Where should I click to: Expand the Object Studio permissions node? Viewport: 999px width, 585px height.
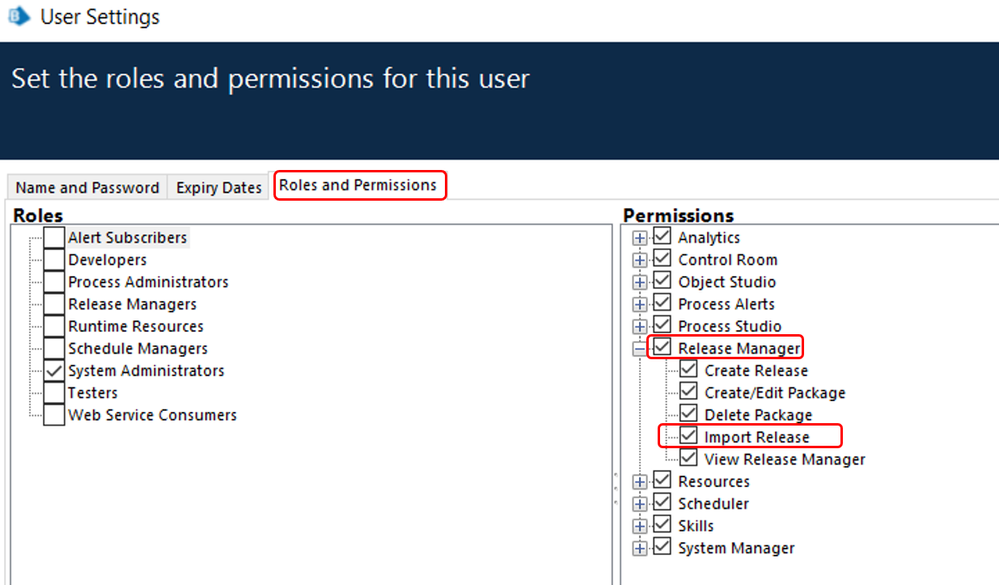(x=640, y=282)
